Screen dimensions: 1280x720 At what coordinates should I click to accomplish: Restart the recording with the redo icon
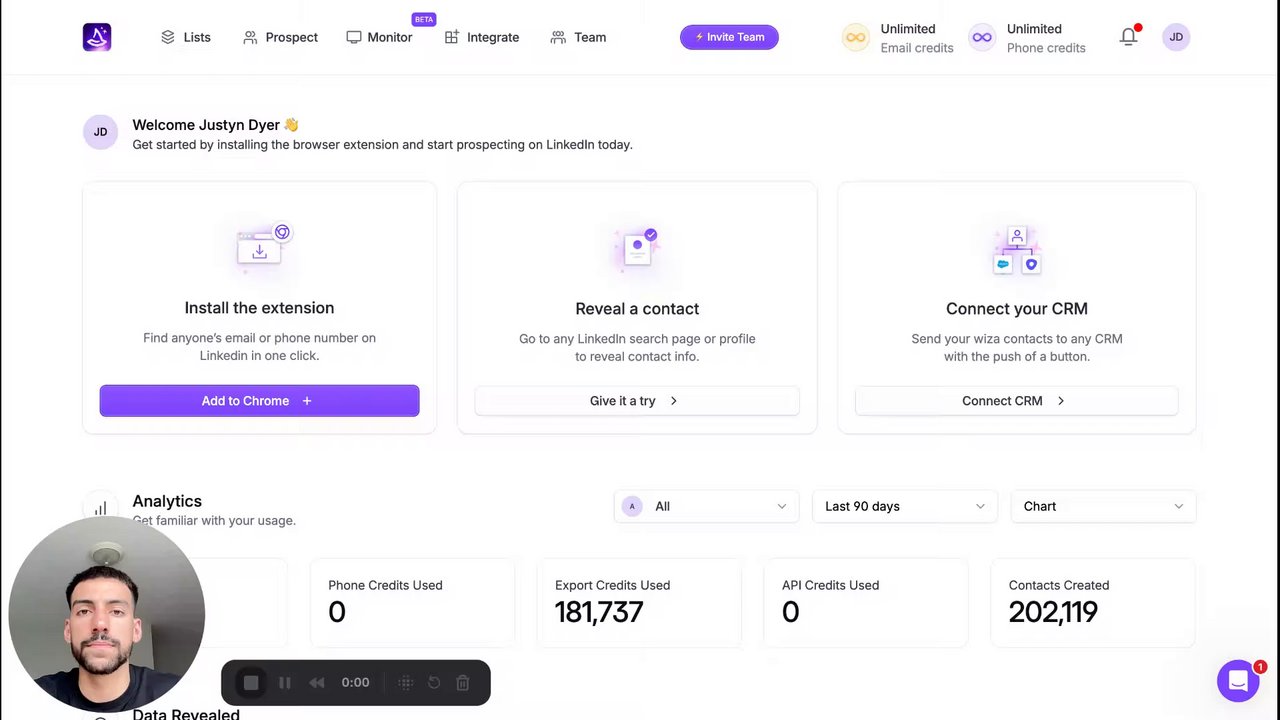434,683
